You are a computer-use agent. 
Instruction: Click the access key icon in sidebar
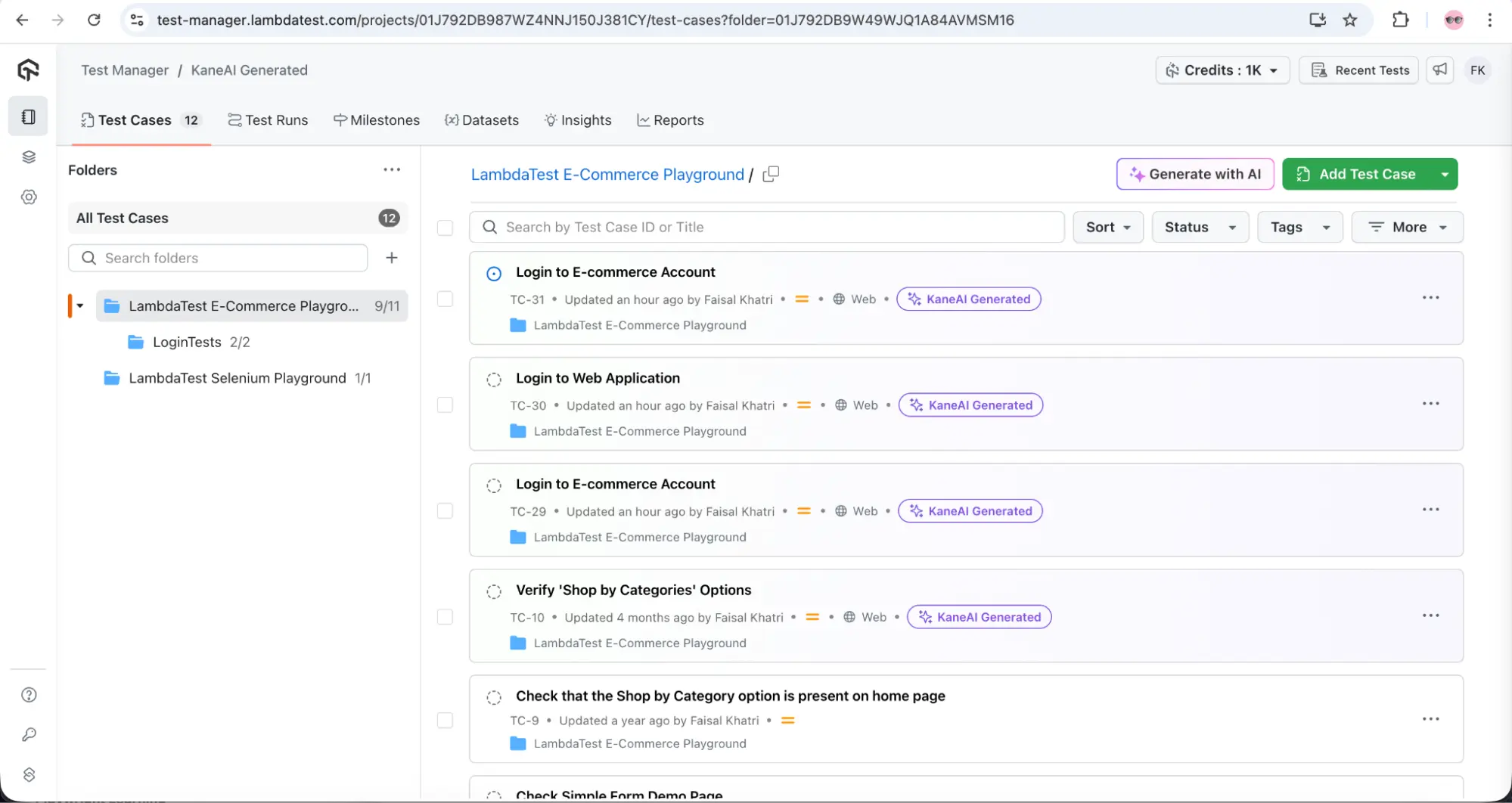coord(29,735)
